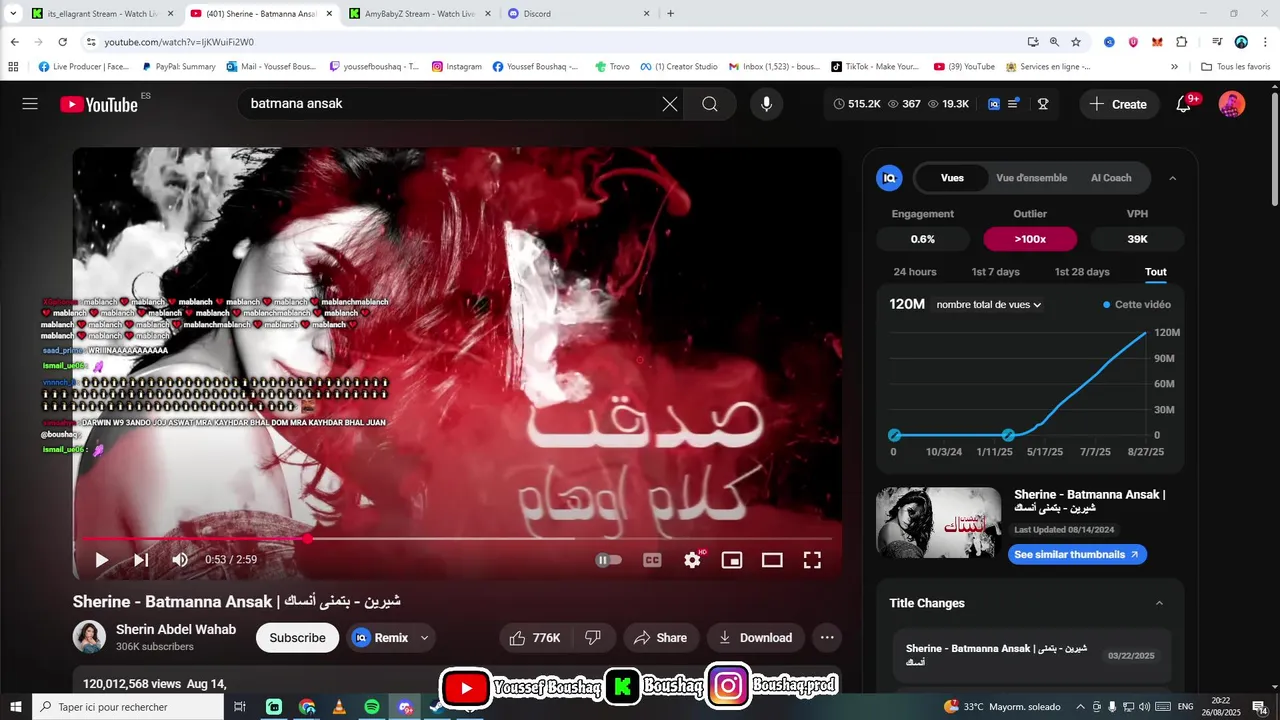Enter full screen mode

pyautogui.click(x=812, y=560)
